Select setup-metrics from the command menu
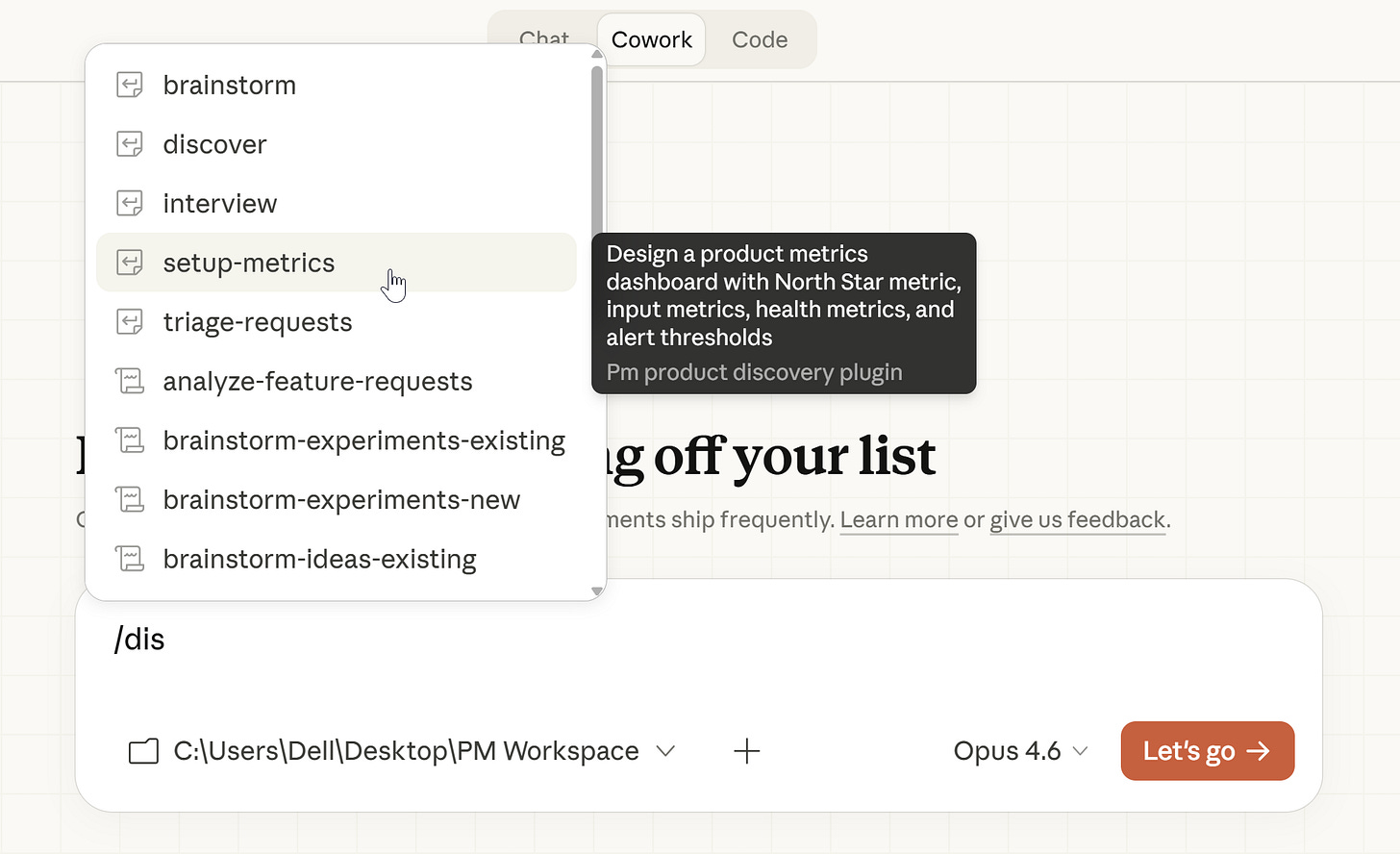This screenshot has height=854, width=1400. point(249,262)
